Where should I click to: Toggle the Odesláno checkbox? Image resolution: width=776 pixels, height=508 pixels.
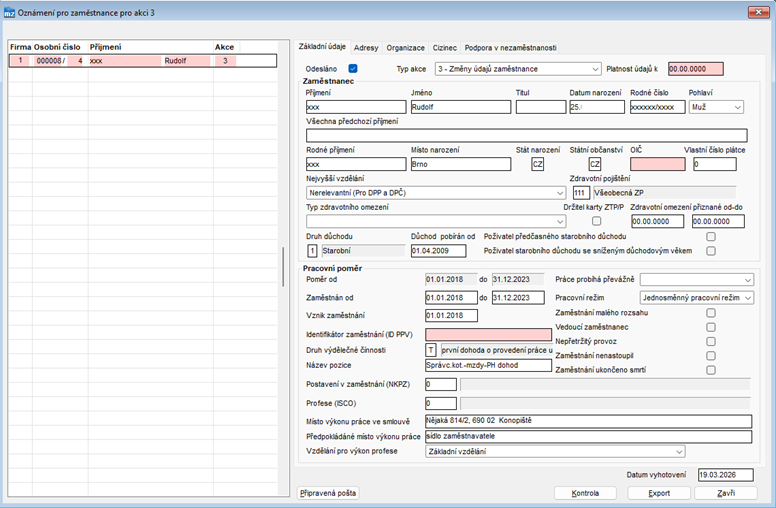point(353,69)
